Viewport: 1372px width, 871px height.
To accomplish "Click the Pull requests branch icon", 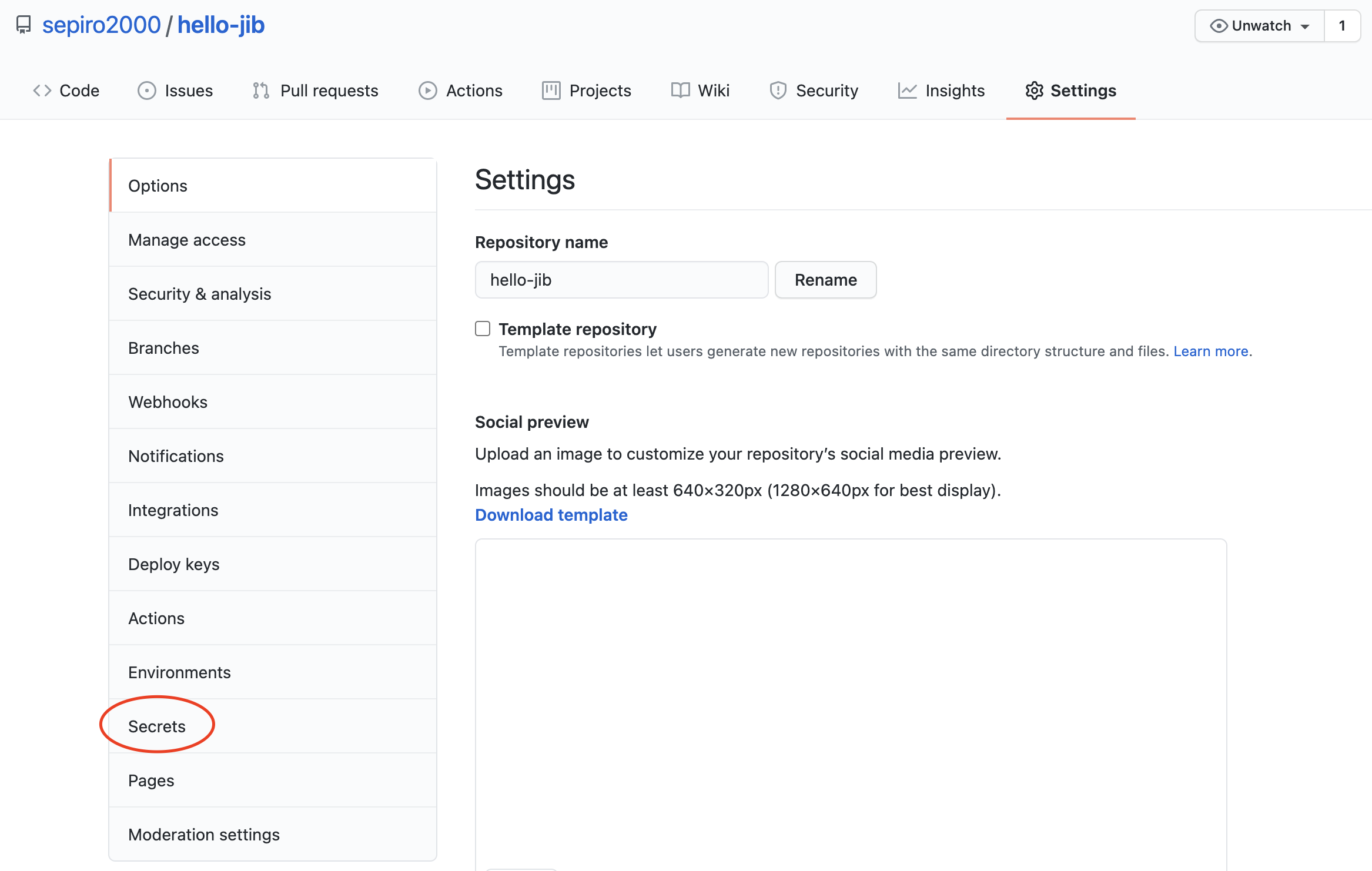I will pos(261,91).
